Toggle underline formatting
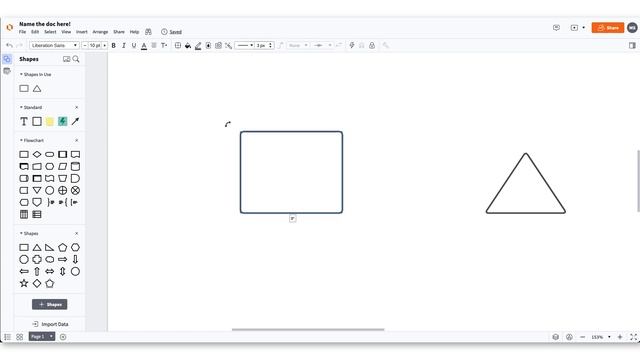This screenshot has width=640, height=360. 134,45
